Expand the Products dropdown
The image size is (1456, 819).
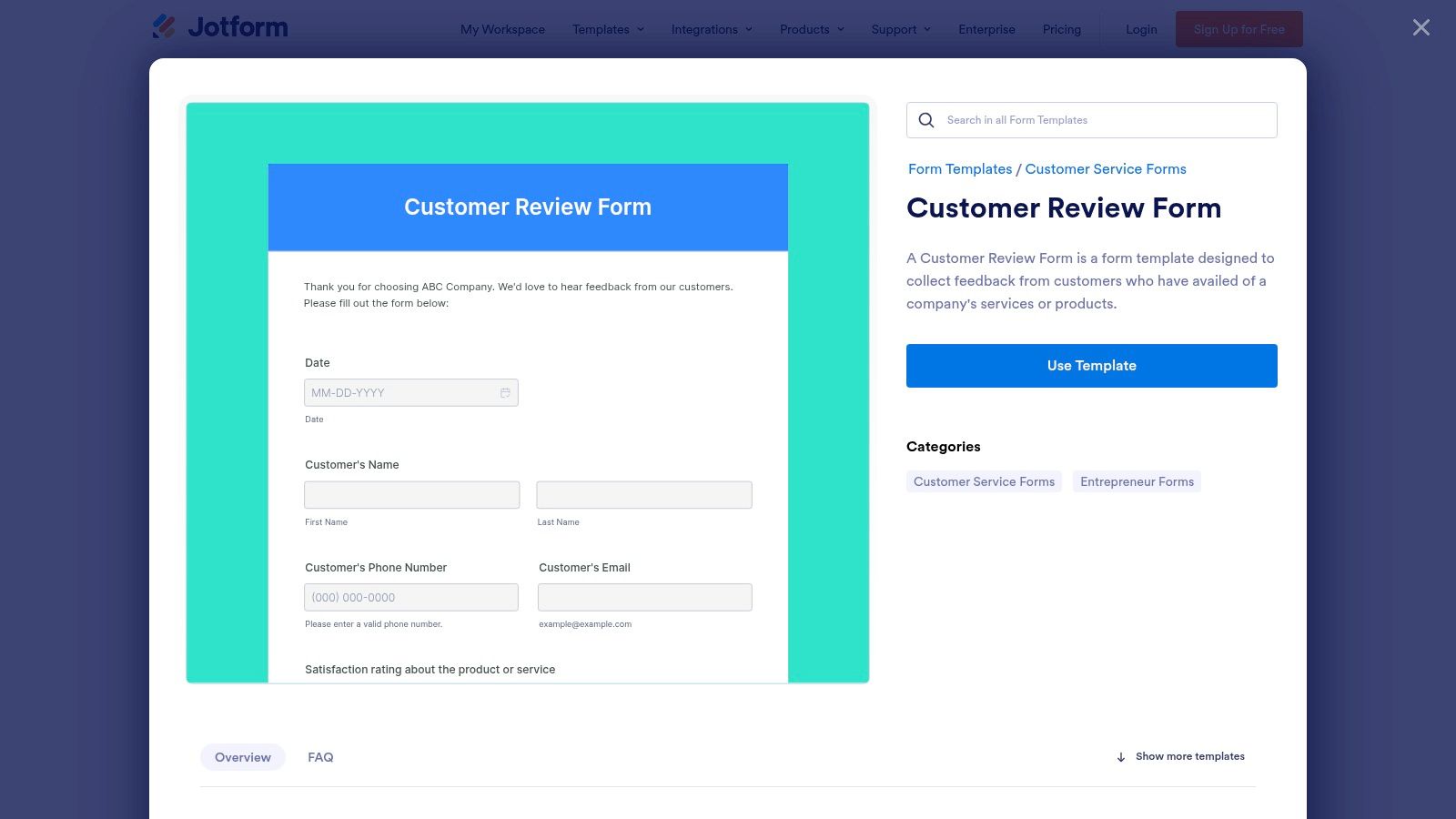804,29
